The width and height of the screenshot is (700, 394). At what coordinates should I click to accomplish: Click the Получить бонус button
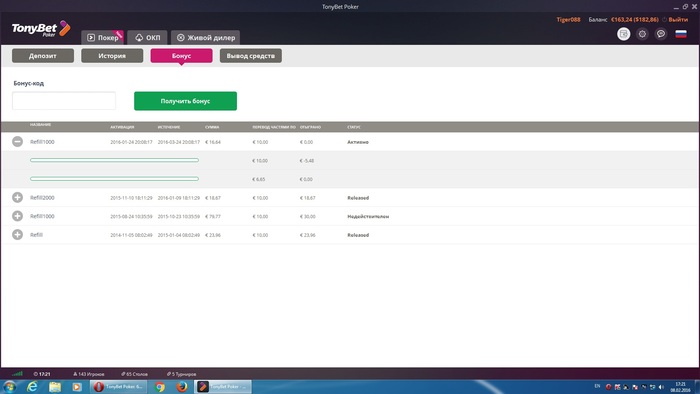(185, 101)
